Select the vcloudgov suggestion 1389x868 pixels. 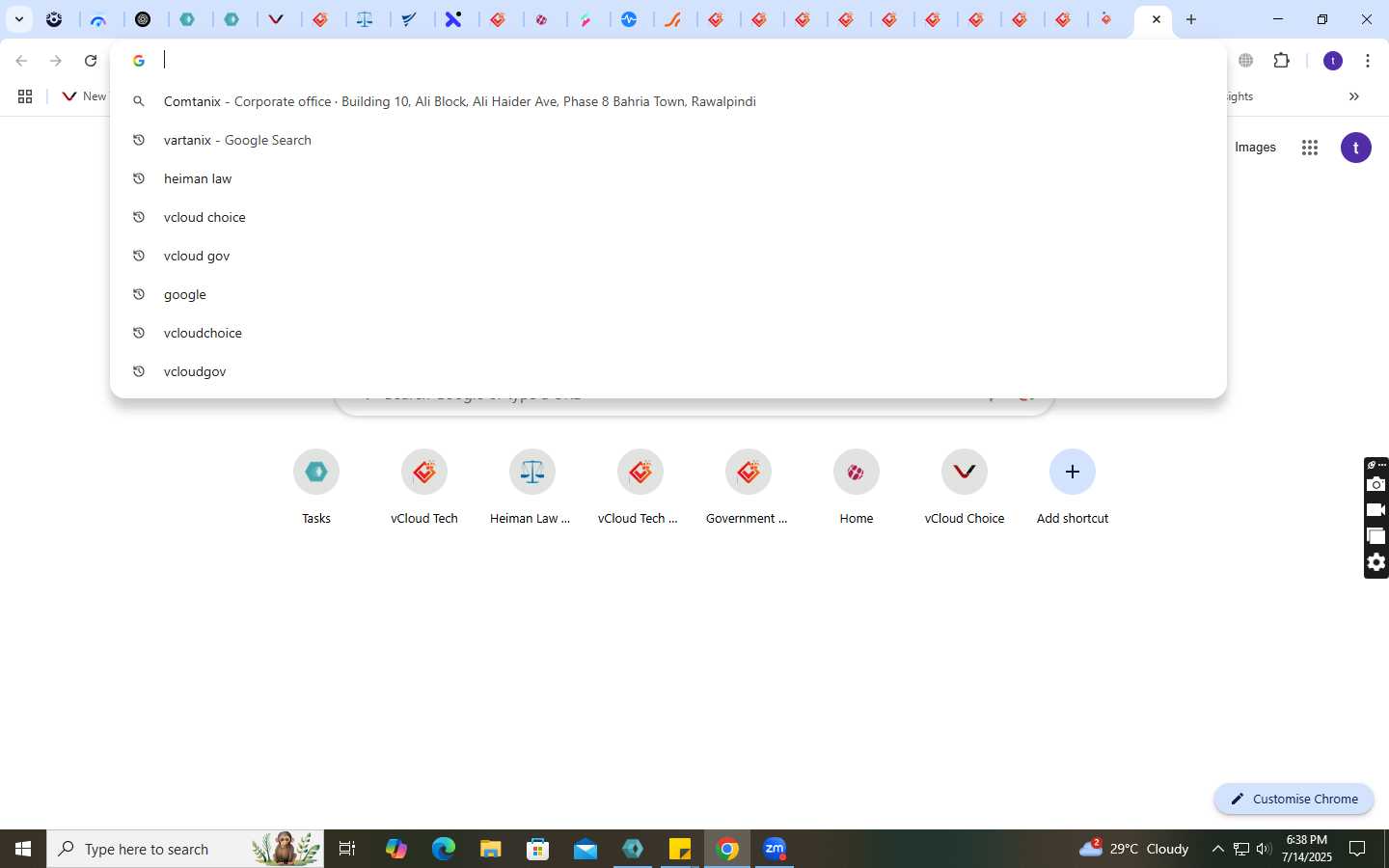668,371
